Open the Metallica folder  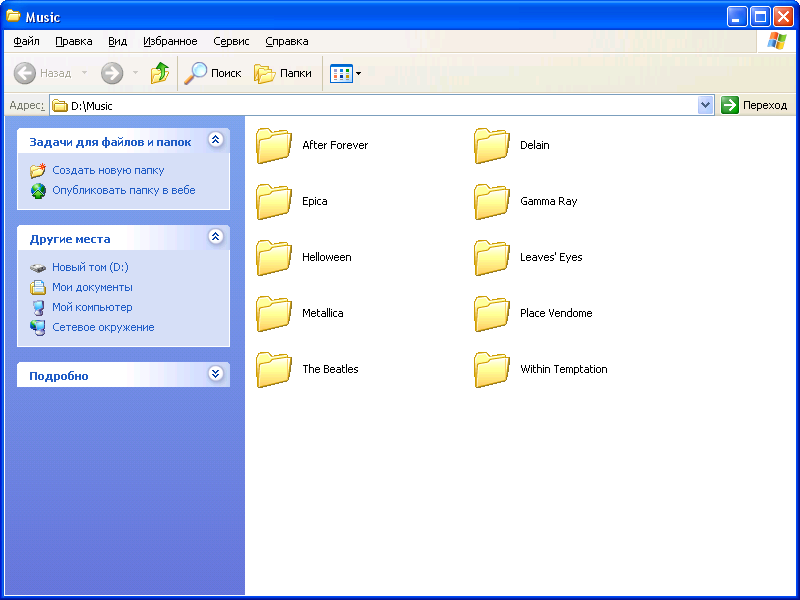pyautogui.click(x=273, y=313)
